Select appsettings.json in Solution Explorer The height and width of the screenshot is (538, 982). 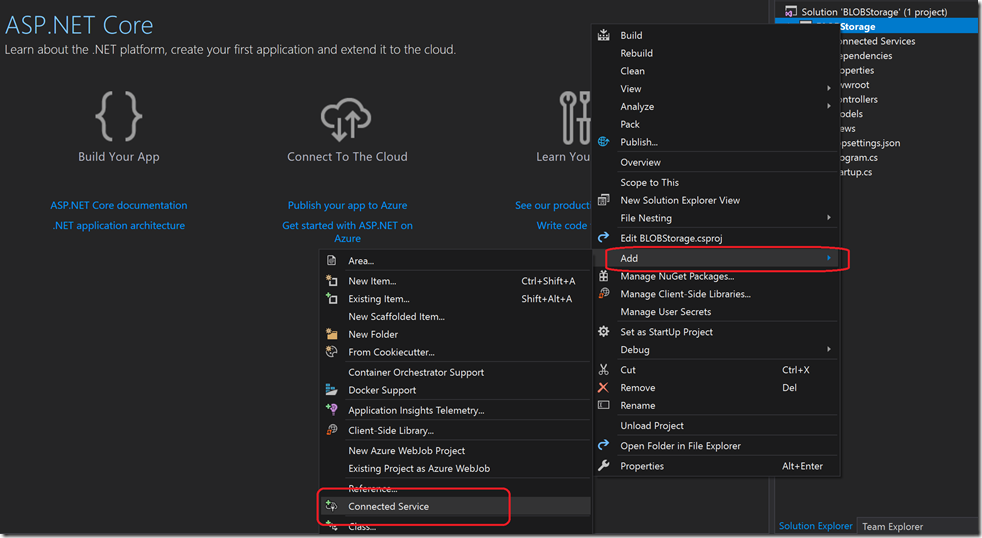[x=870, y=143]
